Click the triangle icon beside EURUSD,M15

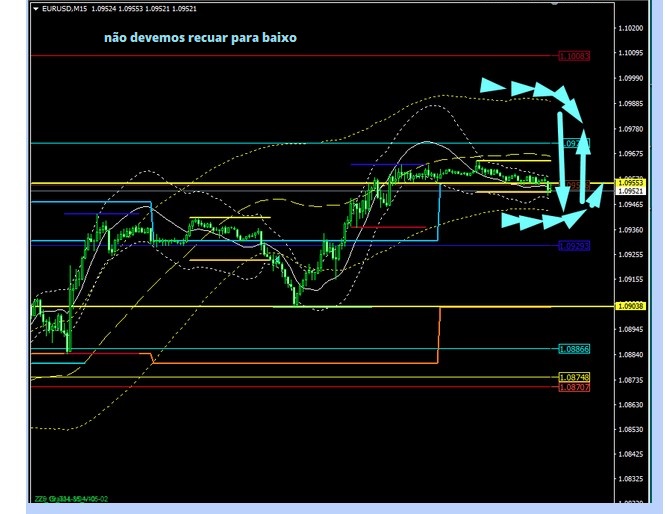pos(36,9)
